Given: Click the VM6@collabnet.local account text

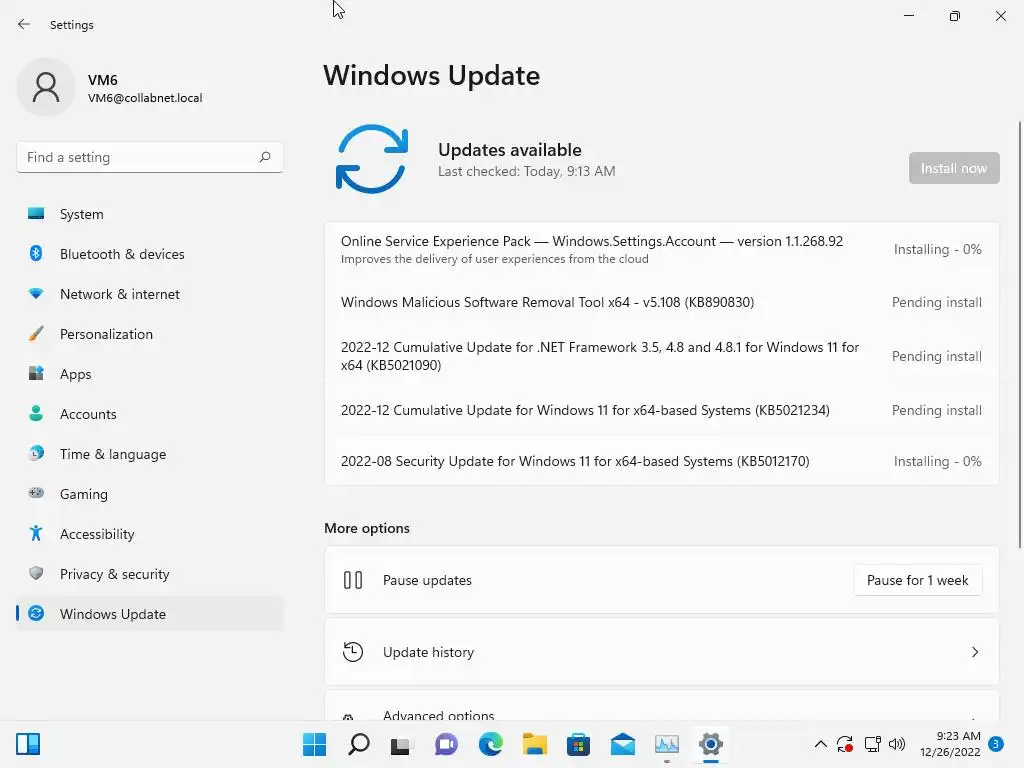Looking at the screenshot, I should point(145,98).
